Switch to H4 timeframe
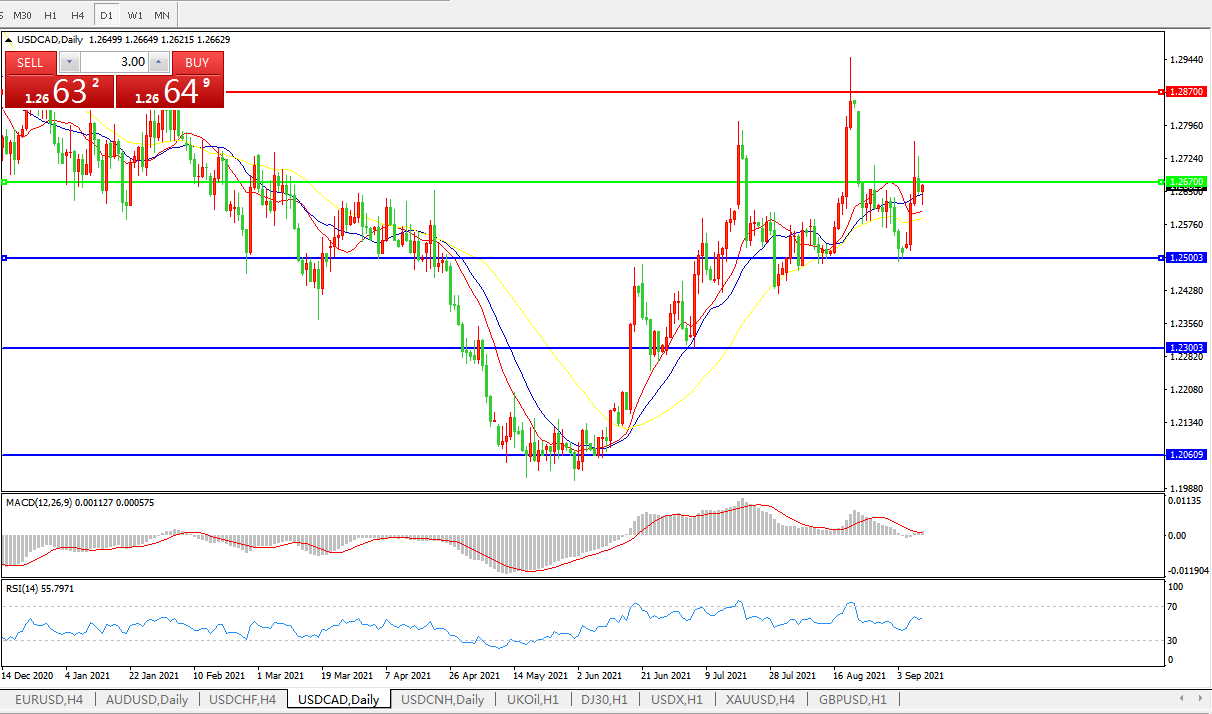 tap(78, 15)
